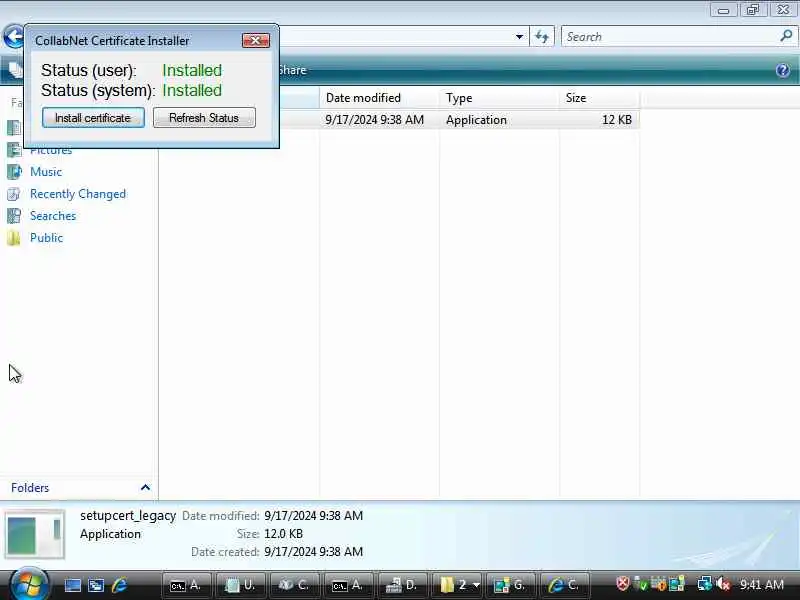Switch to first command prompt taskbar button
This screenshot has width=800, height=600.
pyautogui.click(x=186, y=585)
